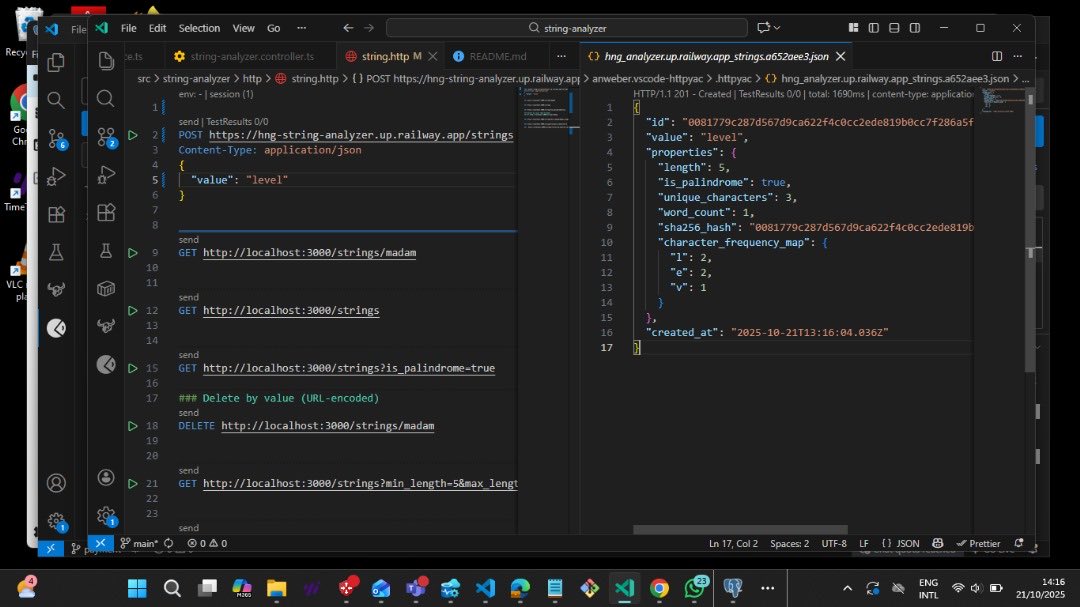Click send above GET strings/madam

[x=188, y=240]
